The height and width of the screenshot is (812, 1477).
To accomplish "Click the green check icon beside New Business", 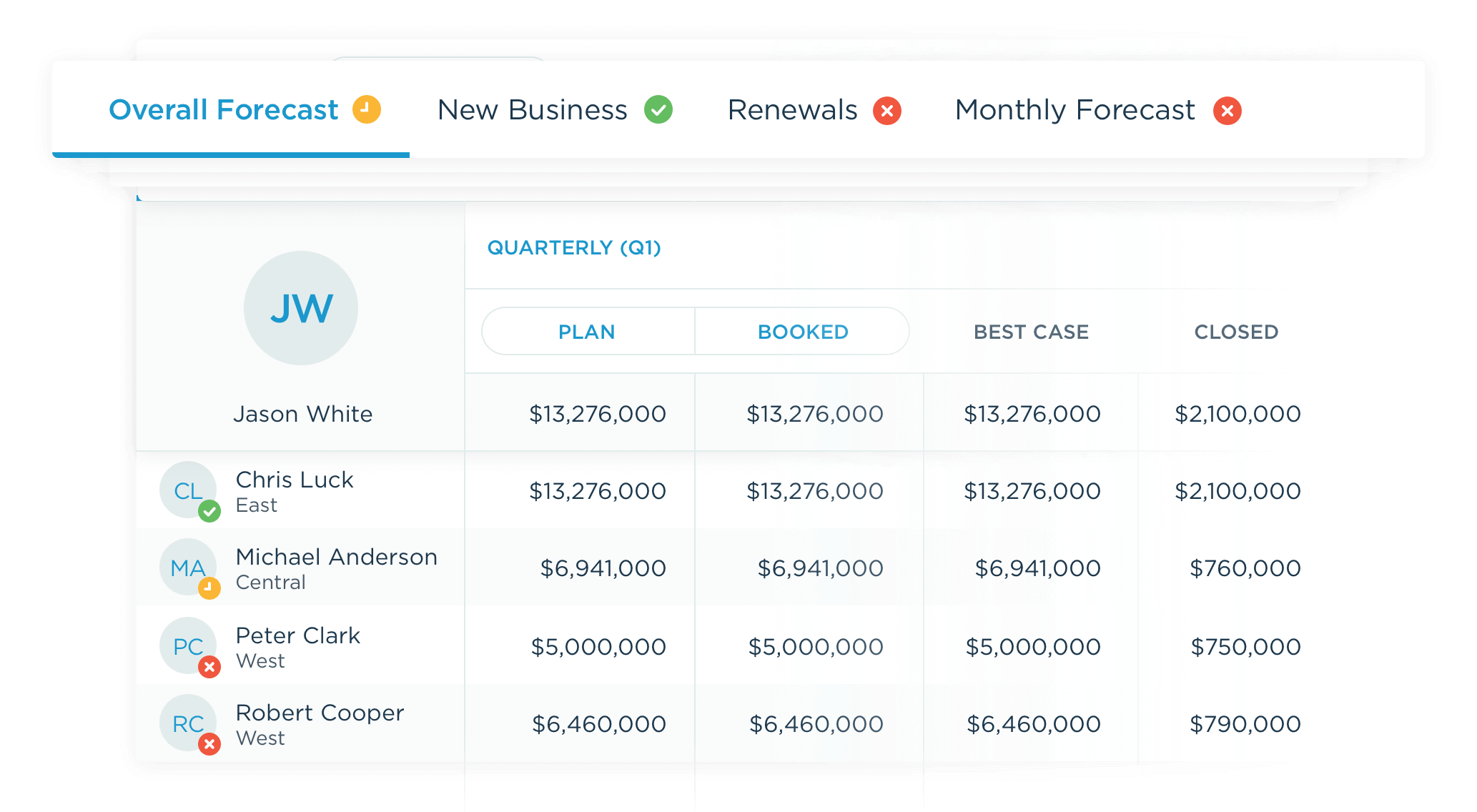I will 658,109.
